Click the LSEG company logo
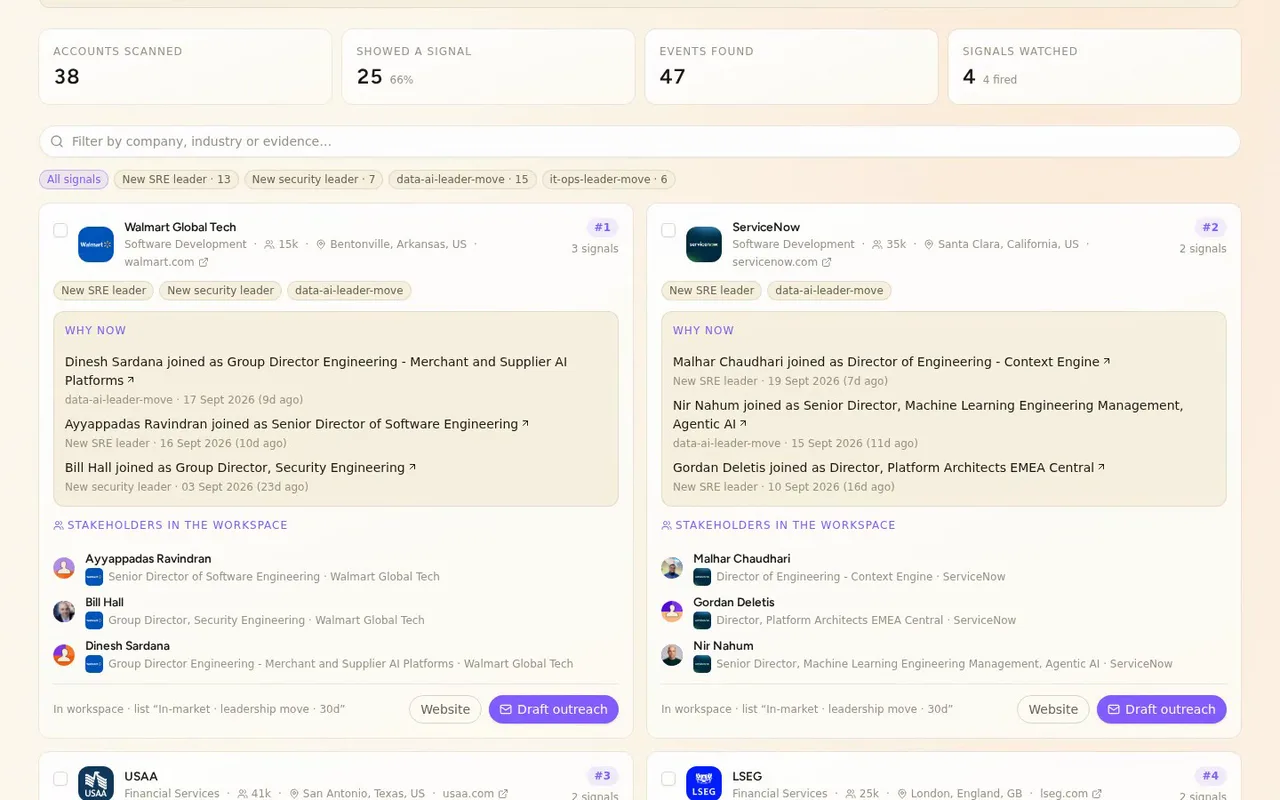 pos(704,784)
